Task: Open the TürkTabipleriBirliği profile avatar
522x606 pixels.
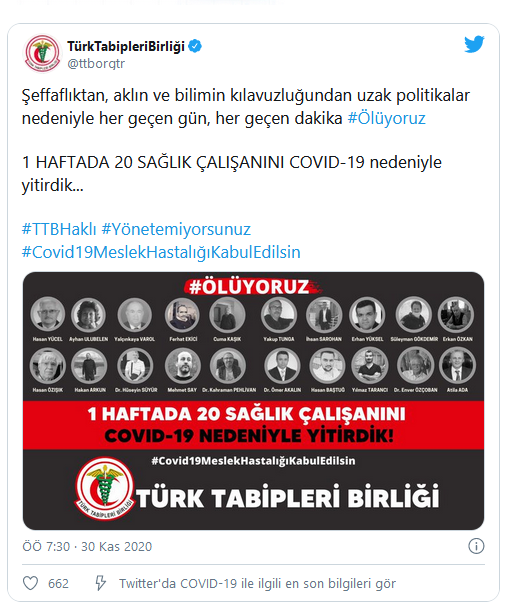Action: pos(42,53)
